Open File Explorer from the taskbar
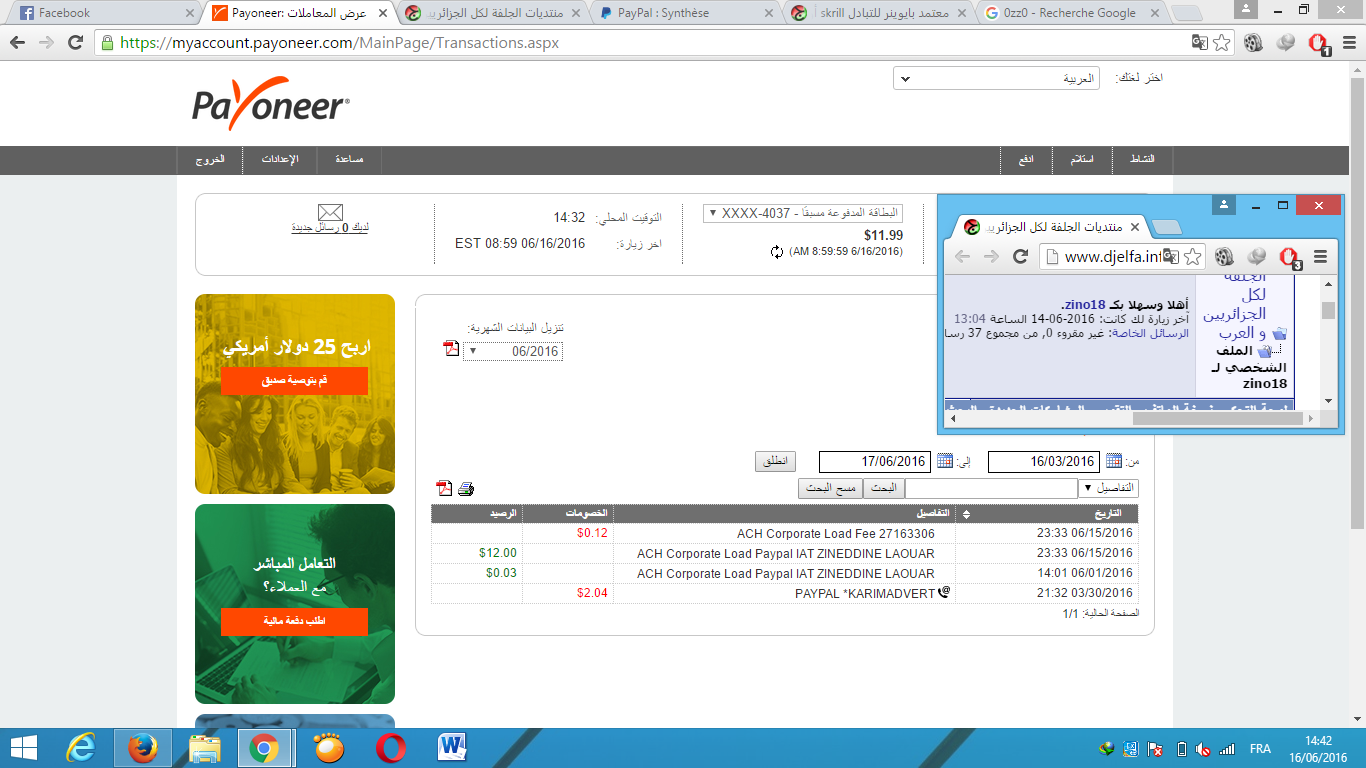This screenshot has width=1366, height=768. (x=205, y=748)
